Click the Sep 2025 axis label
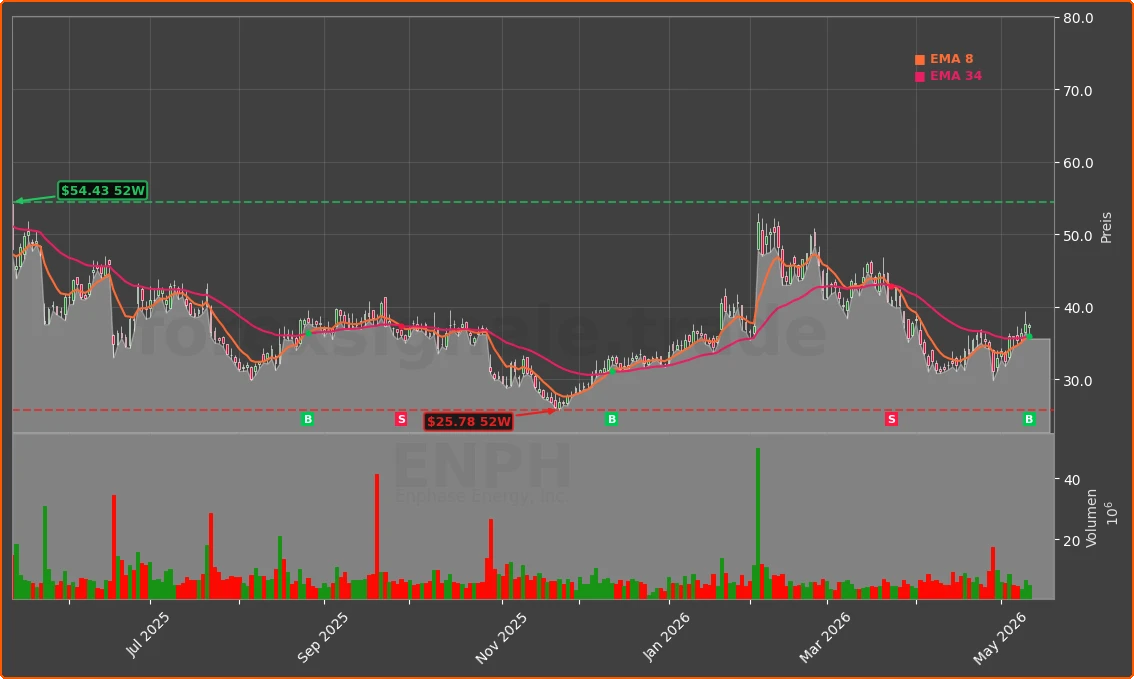The height and width of the screenshot is (679, 1134). 323,637
